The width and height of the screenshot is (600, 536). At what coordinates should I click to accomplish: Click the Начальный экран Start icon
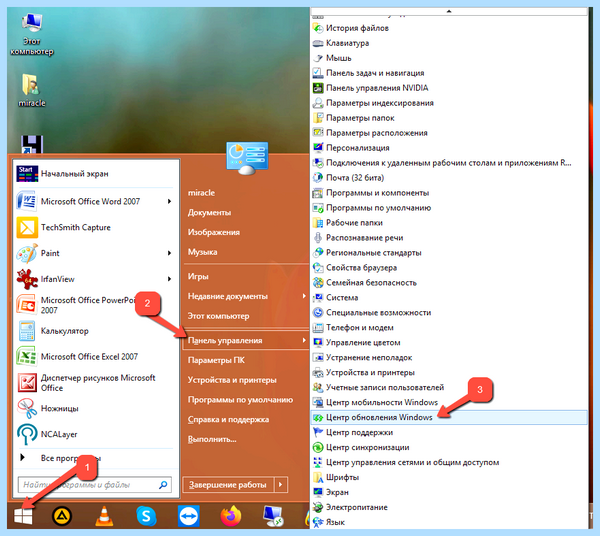[27, 174]
